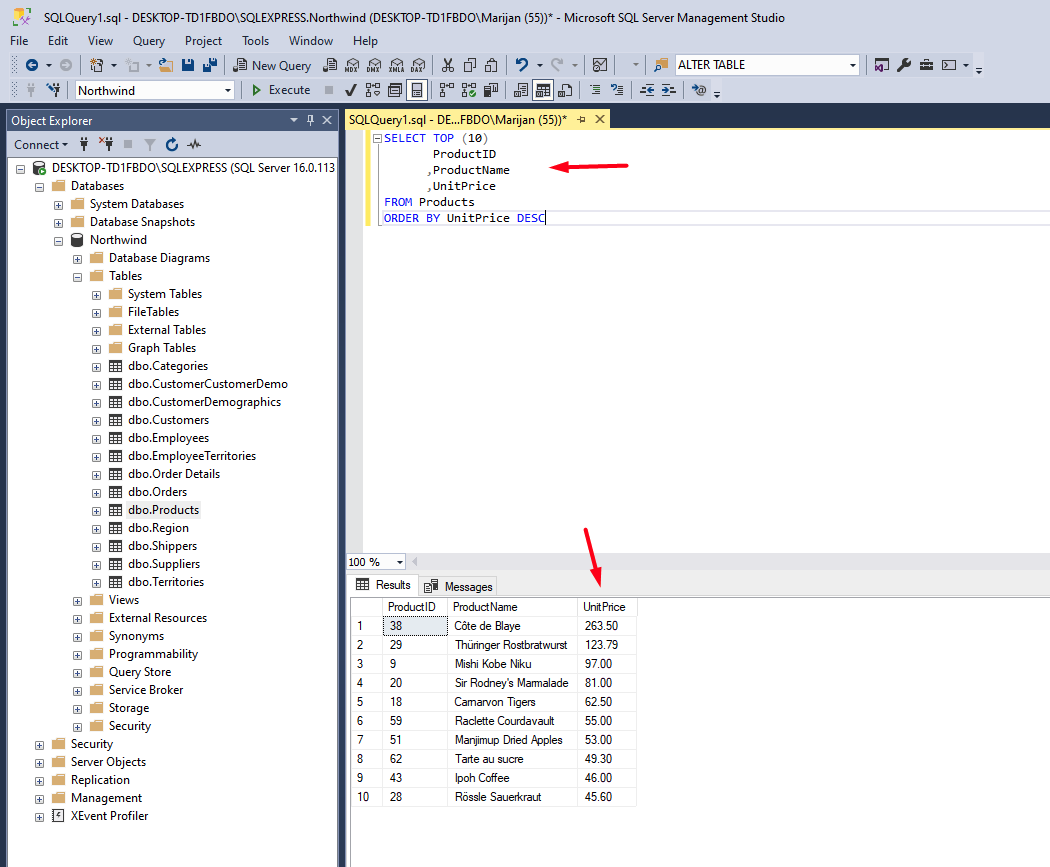Click the New Query toolbar button
Viewport: 1050px width, 867px height.
coord(272,65)
